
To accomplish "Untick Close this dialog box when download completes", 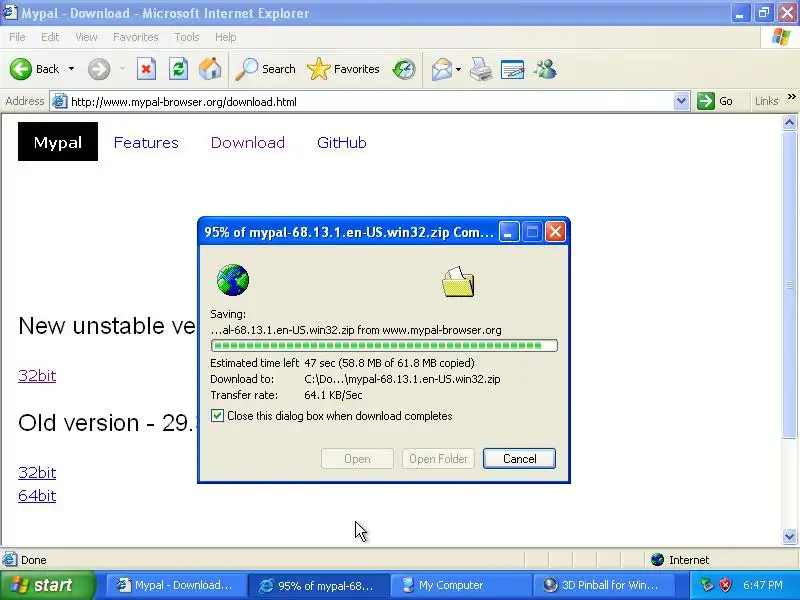I will (x=217, y=416).
